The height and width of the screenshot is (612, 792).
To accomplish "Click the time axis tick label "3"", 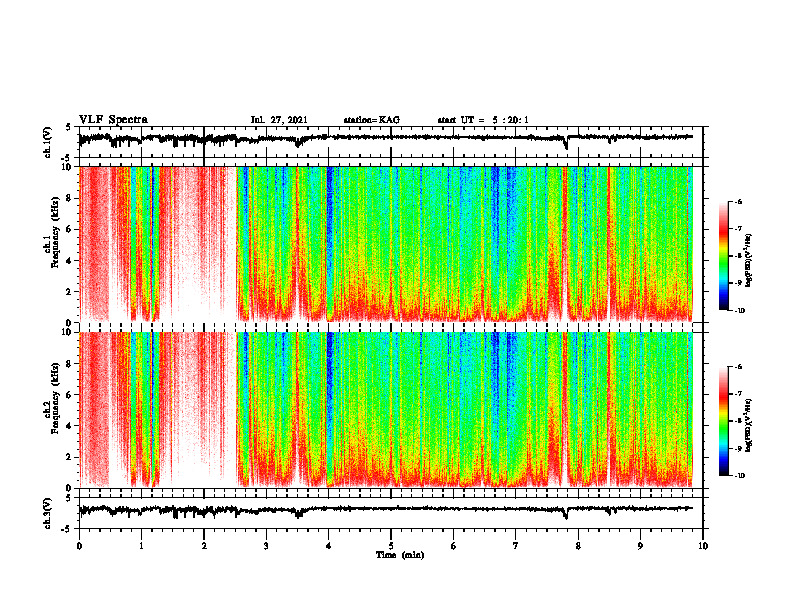I will [266, 546].
